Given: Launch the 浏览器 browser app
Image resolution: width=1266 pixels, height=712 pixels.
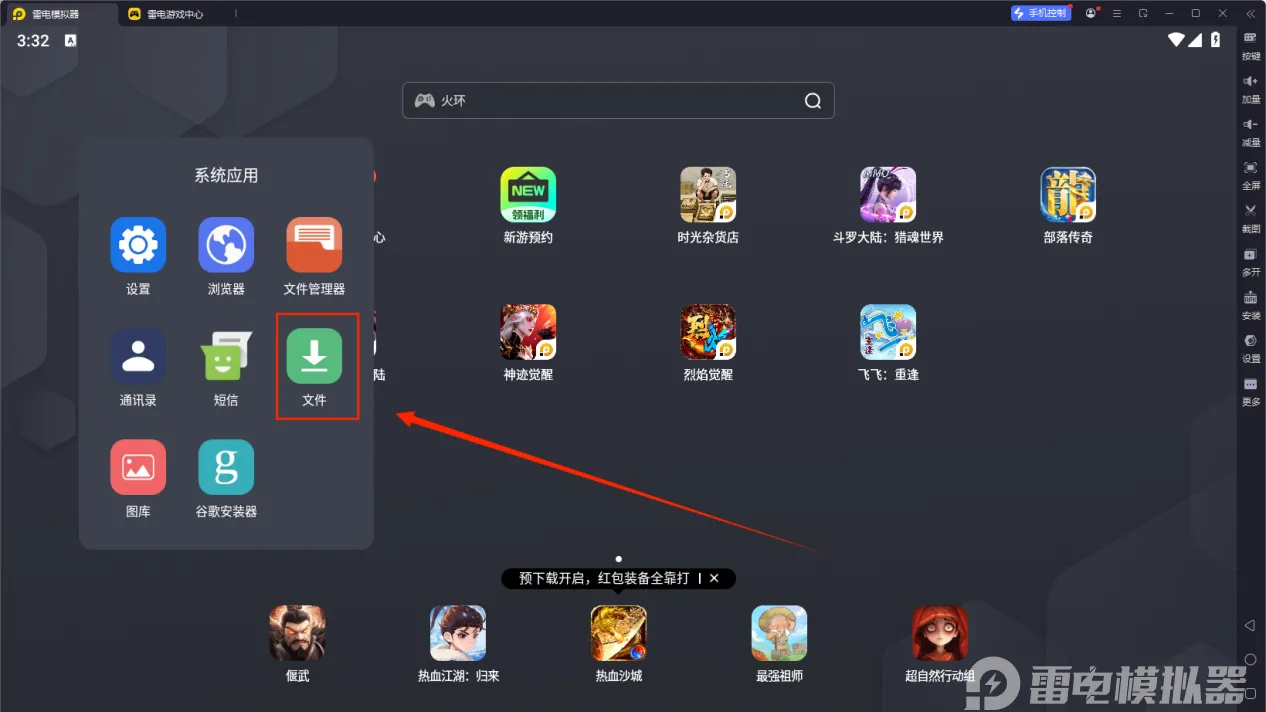Looking at the screenshot, I should [226, 245].
